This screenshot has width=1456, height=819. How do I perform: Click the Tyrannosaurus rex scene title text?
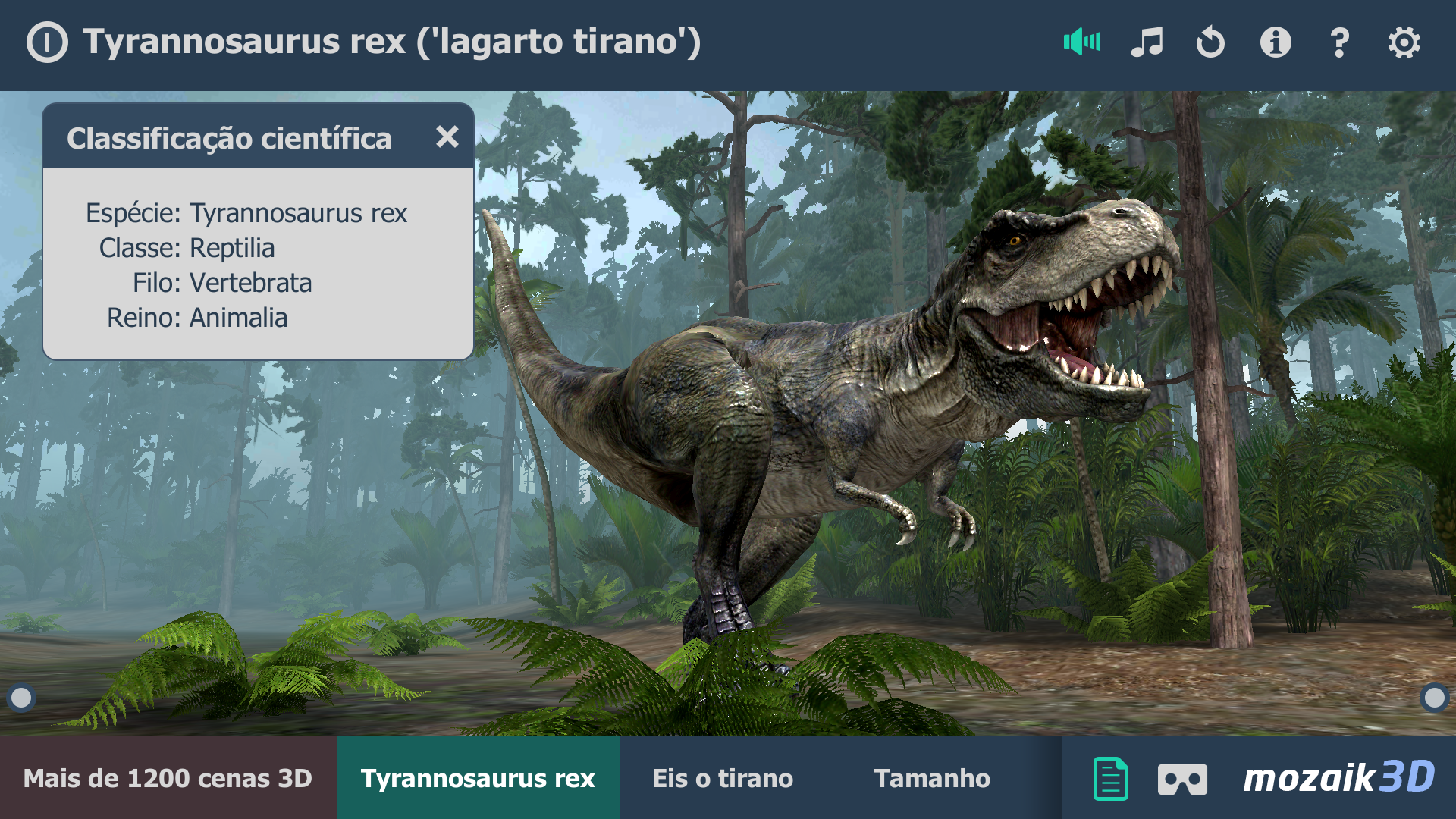392,42
